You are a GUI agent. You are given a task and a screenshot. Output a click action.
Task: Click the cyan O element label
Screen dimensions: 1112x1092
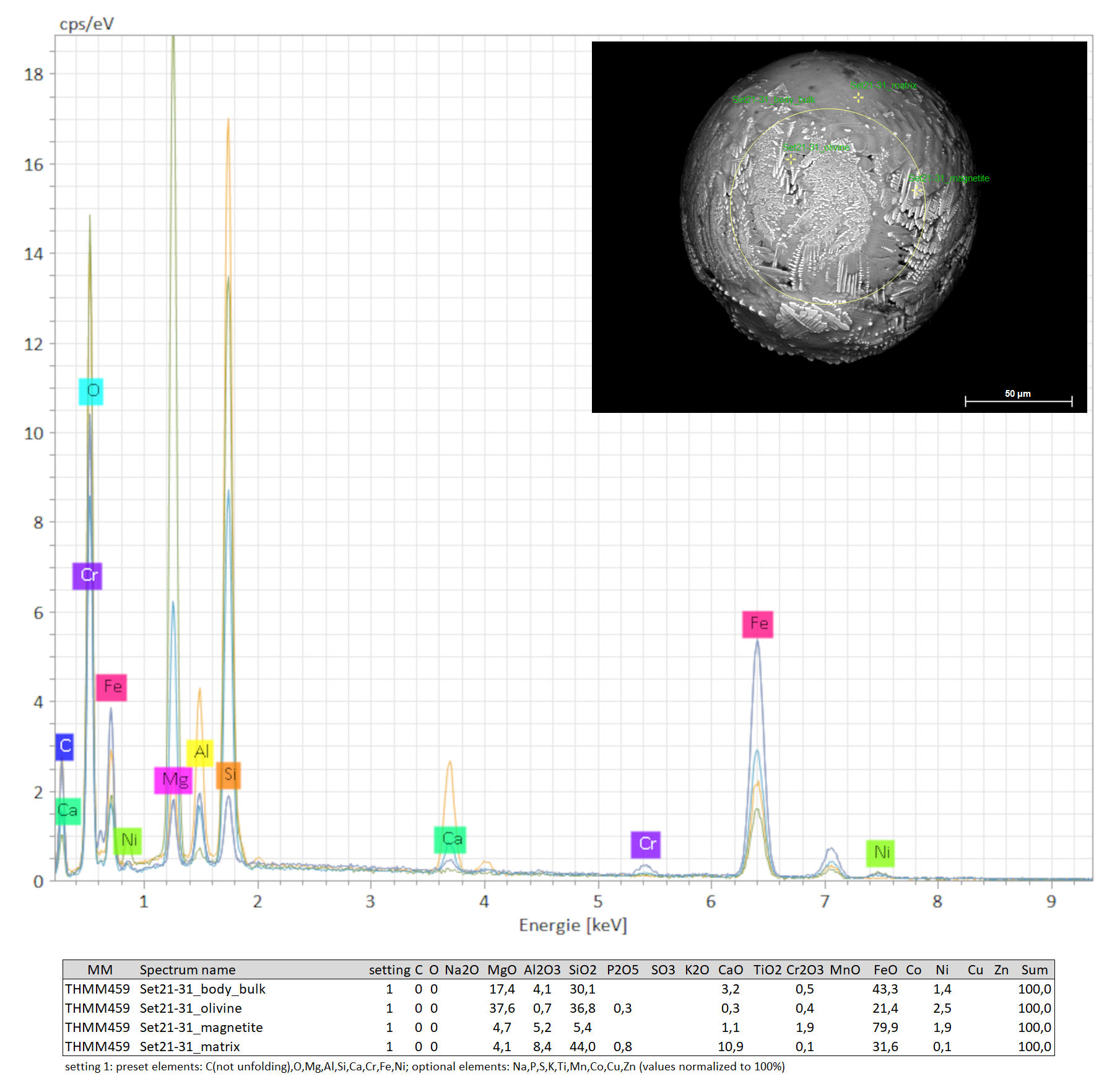click(x=91, y=391)
